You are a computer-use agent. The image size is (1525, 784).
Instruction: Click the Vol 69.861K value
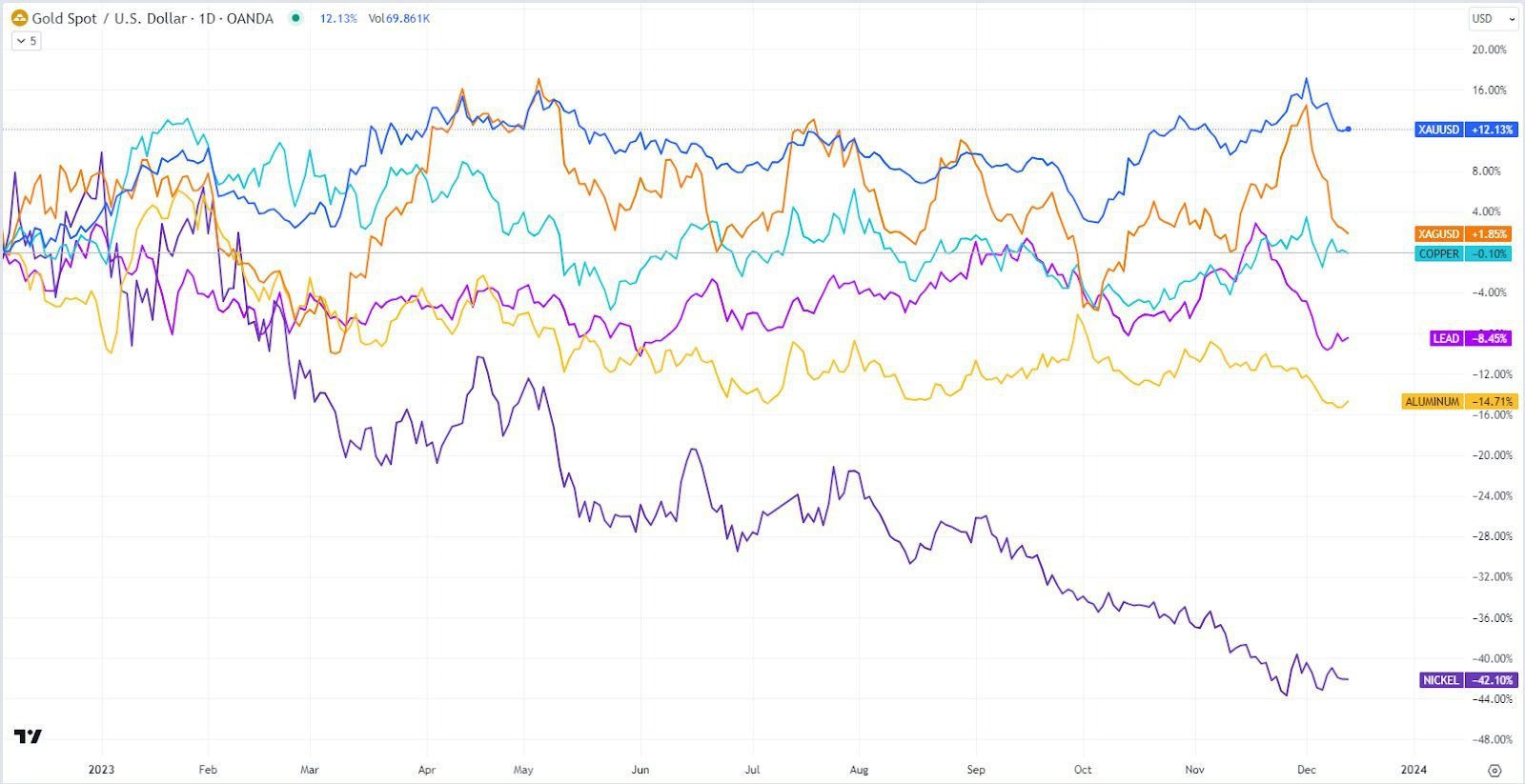[399, 18]
